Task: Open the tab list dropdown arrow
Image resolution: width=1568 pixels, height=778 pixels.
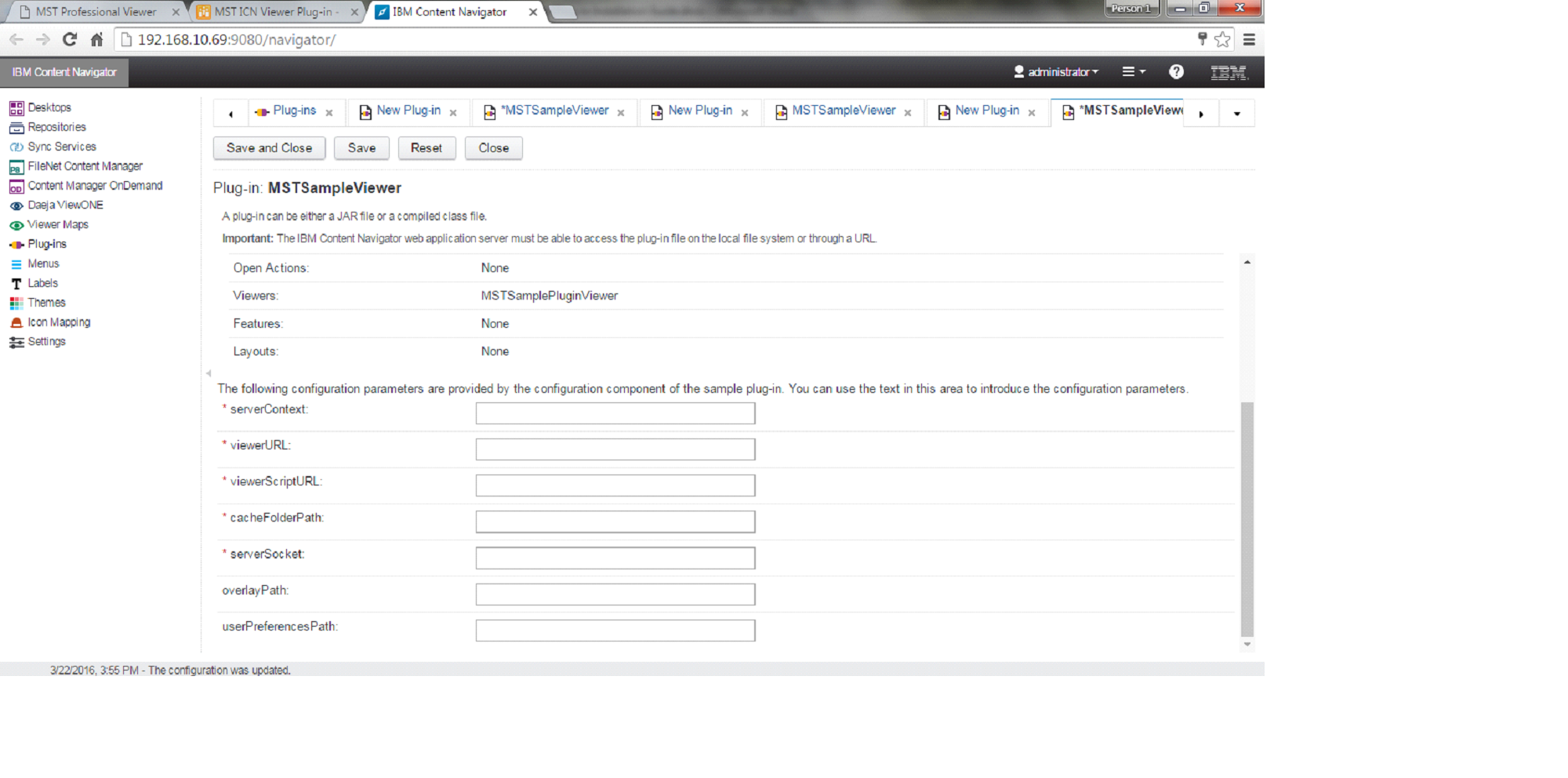Action: click(x=1237, y=114)
